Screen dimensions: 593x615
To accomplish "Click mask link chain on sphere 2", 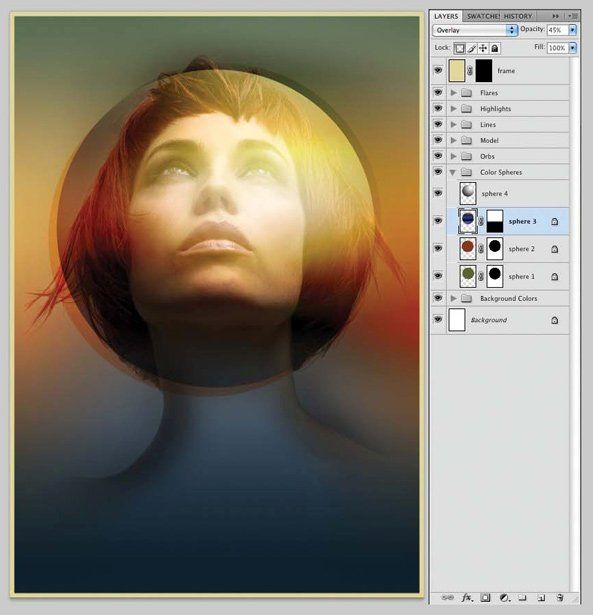I will pos(481,249).
